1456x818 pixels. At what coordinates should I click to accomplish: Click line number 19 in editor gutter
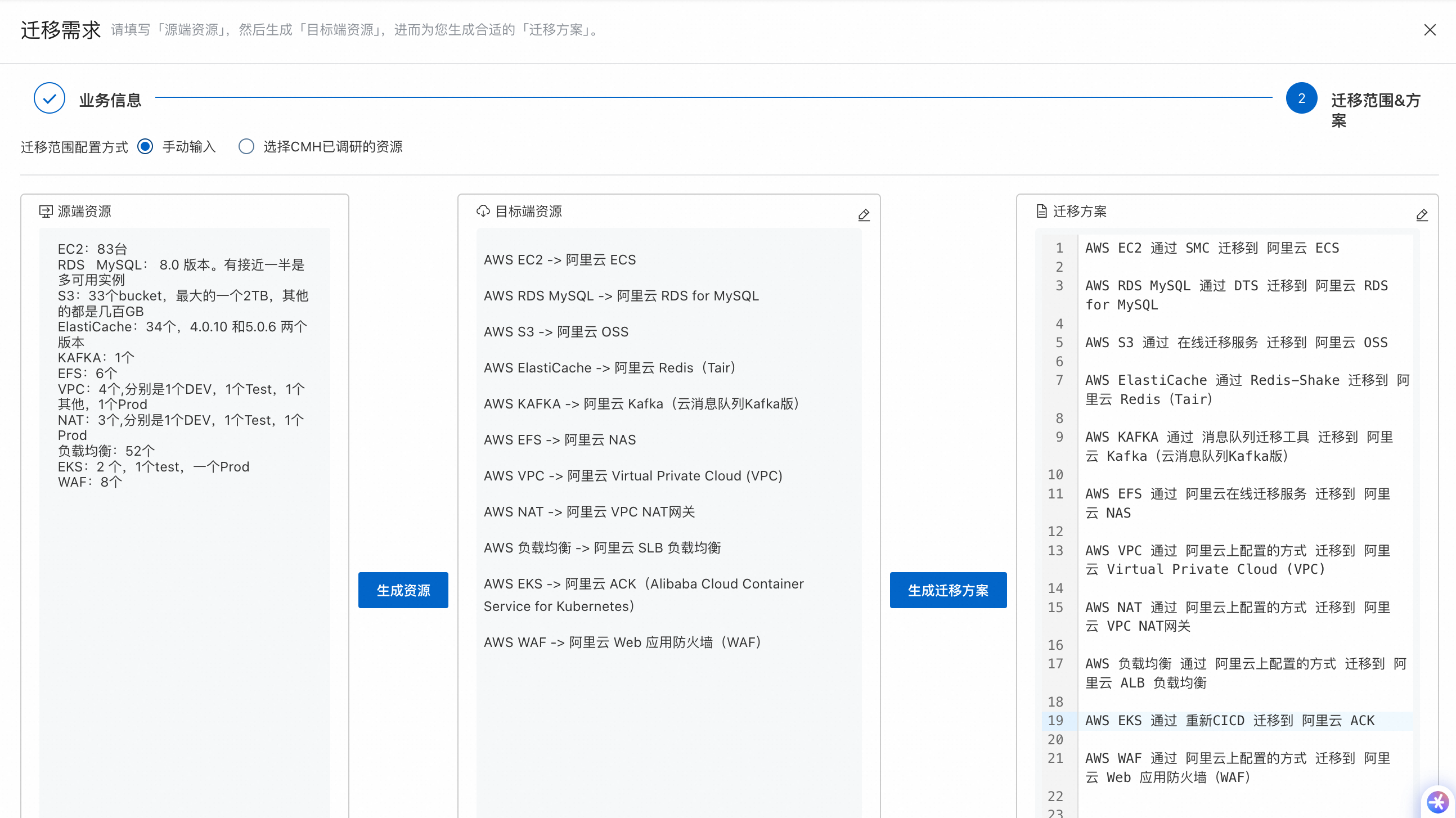point(1055,720)
